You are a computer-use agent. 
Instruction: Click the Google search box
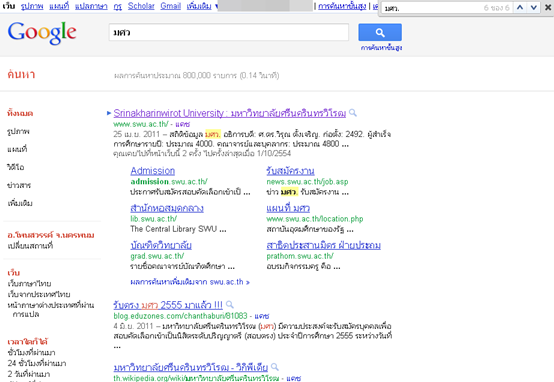[229, 33]
